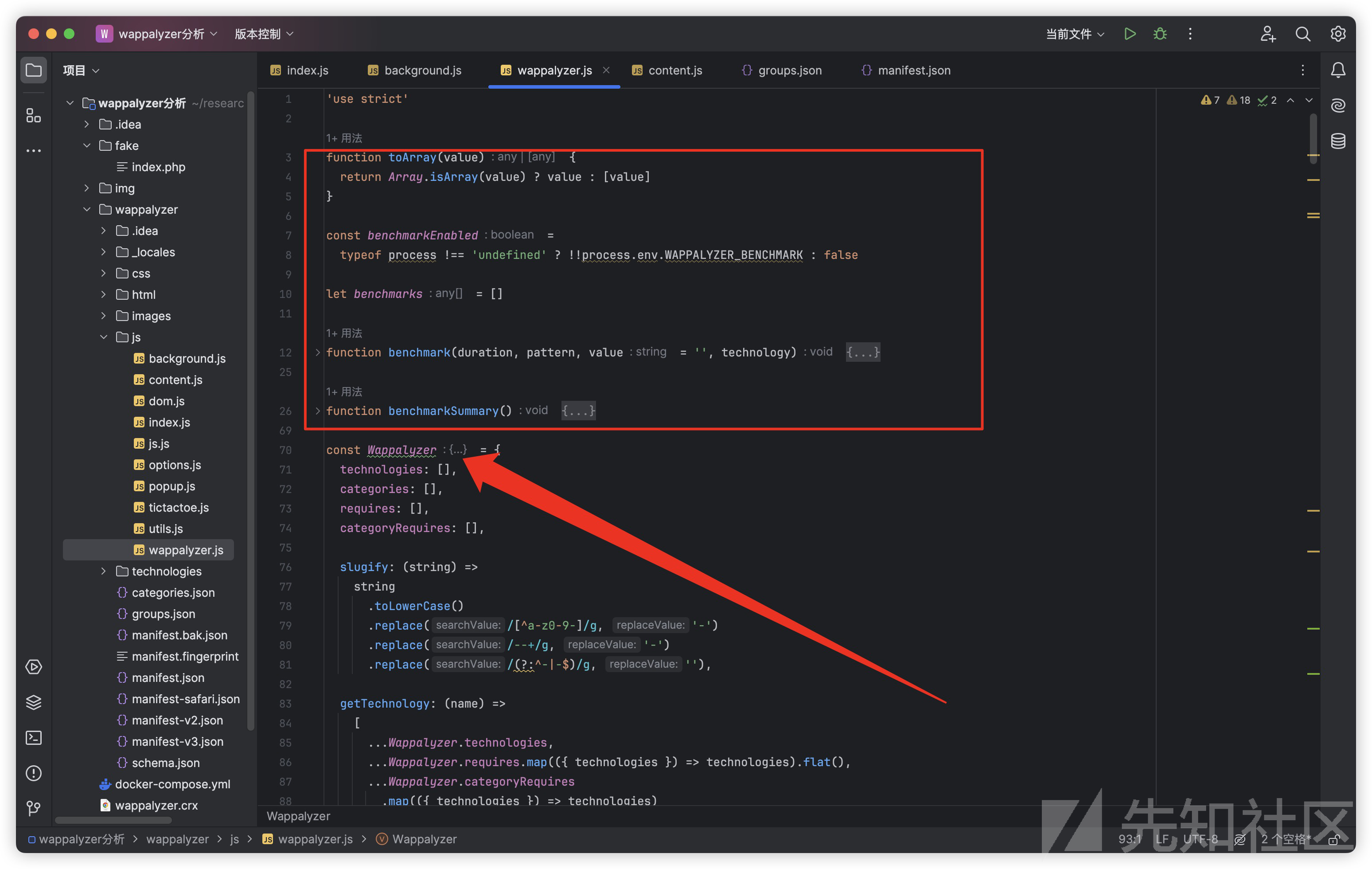Jump to previous highlighted problem arrow

(x=1290, y=100)
